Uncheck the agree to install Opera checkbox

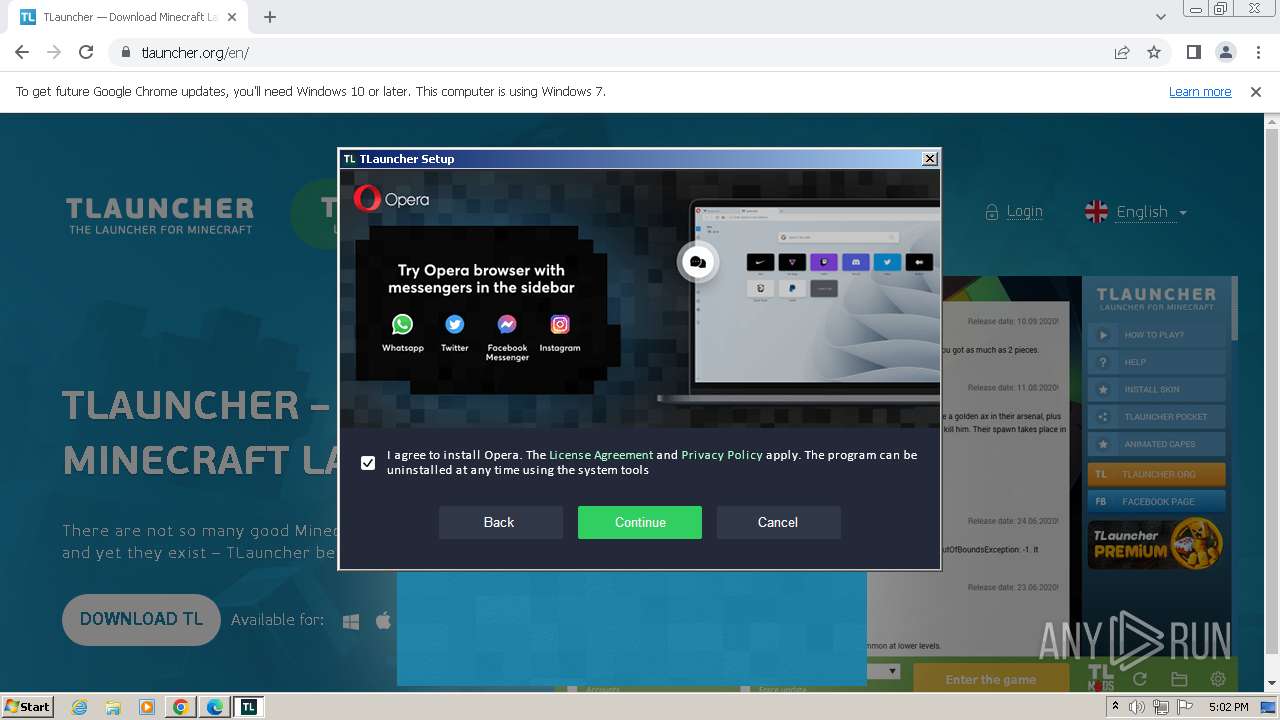pos(368,463)
